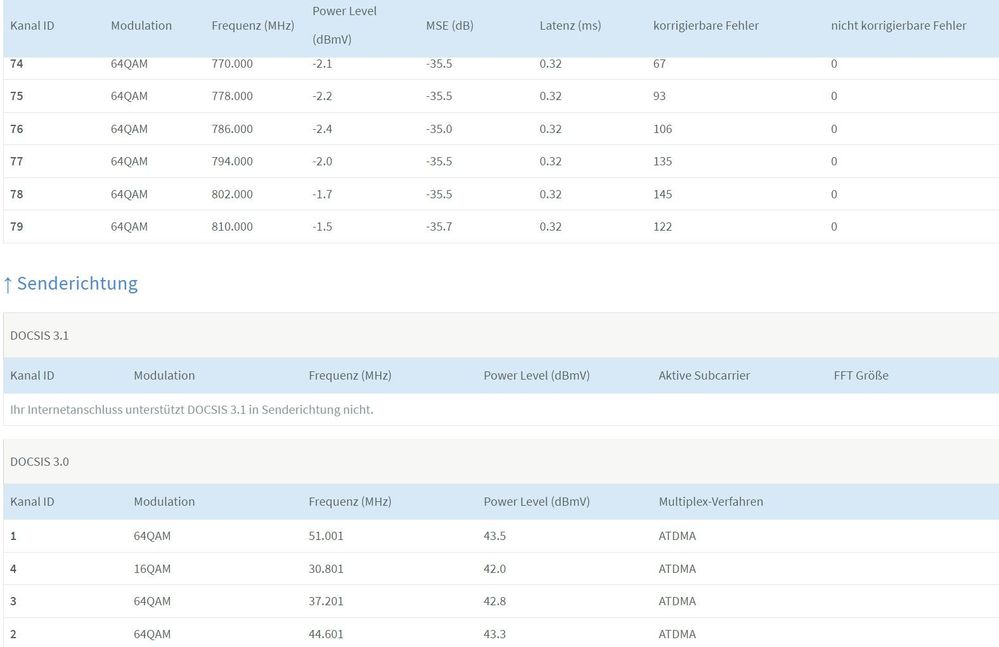
Task: Click the Senderichtung section heading
Action: 71,283
